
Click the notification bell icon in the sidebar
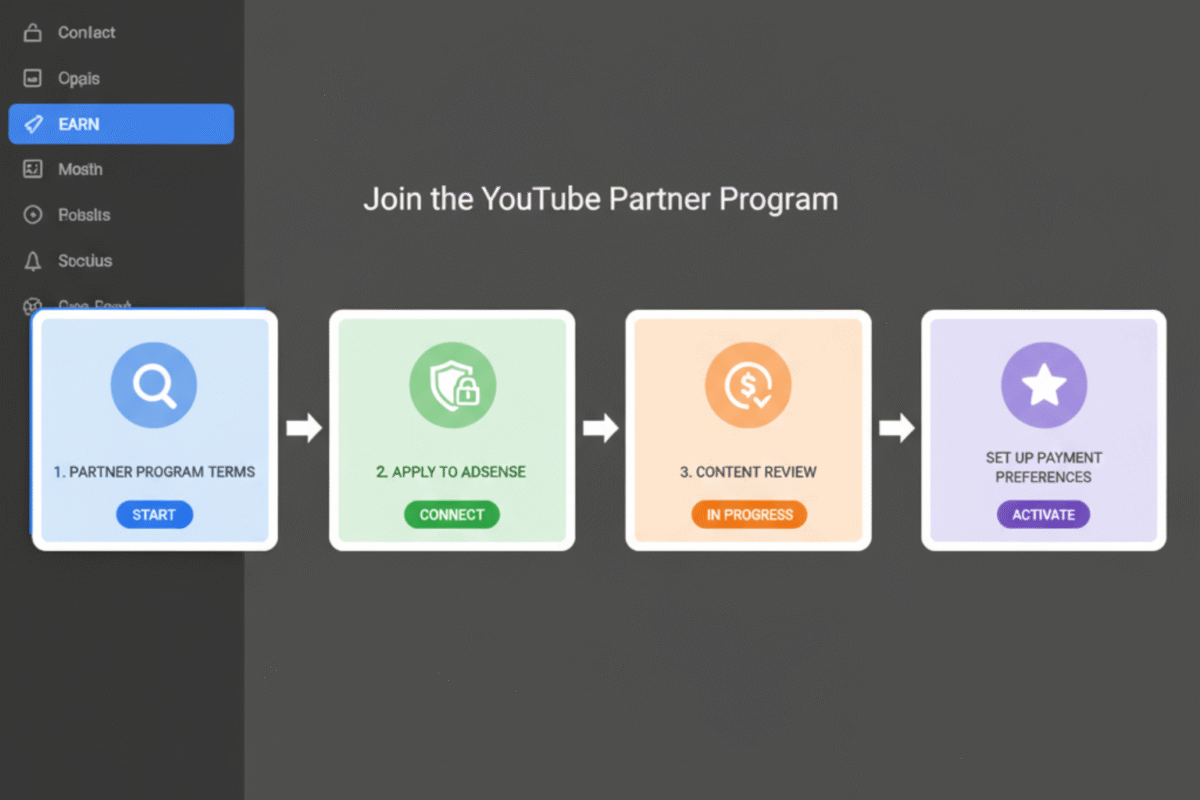[x=31, y=261]
